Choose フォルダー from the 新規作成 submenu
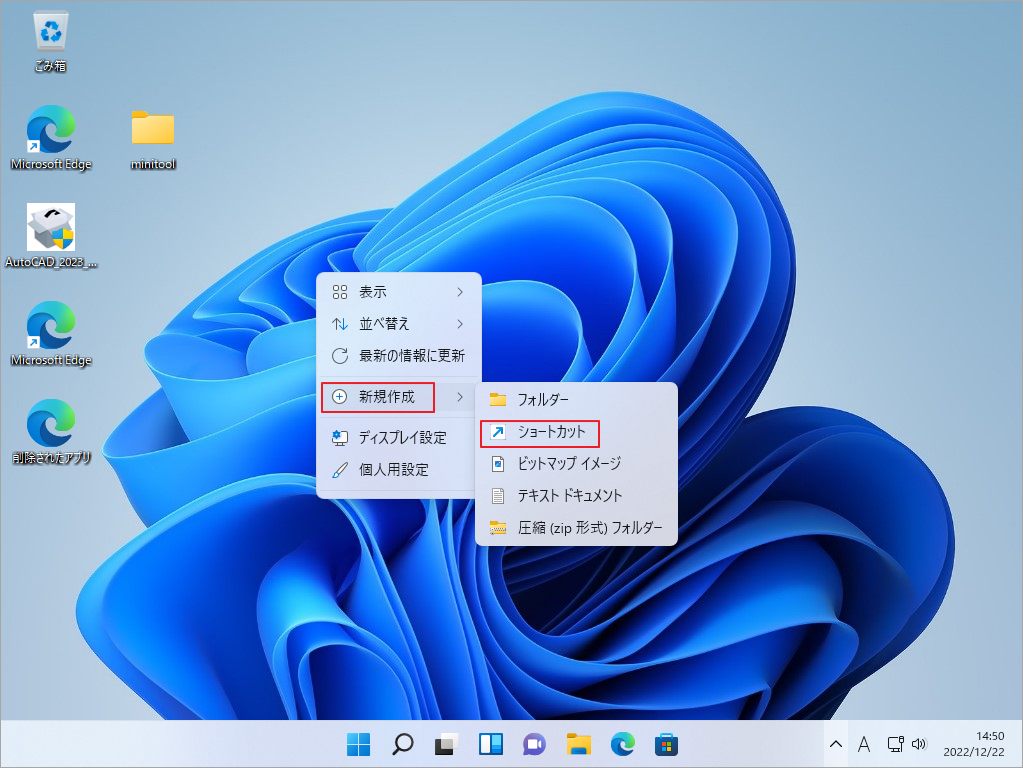Image resolution: width=1023 pixels, height=768 pixels. (545, 398)
